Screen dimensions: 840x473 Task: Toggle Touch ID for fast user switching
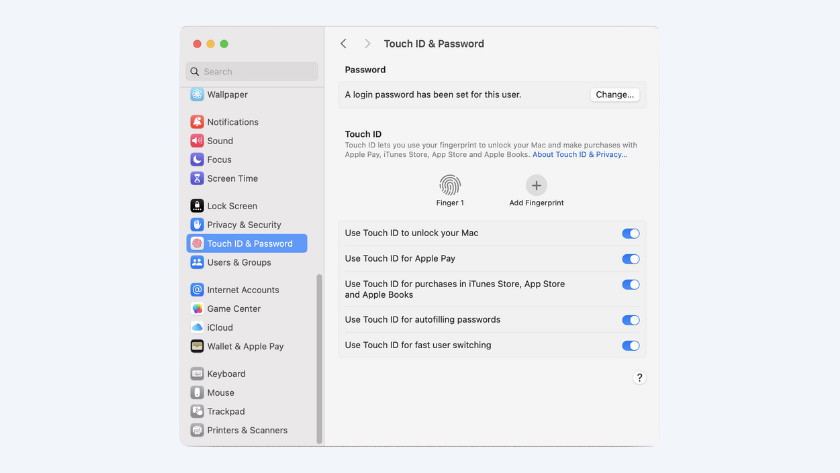[631, 346]
